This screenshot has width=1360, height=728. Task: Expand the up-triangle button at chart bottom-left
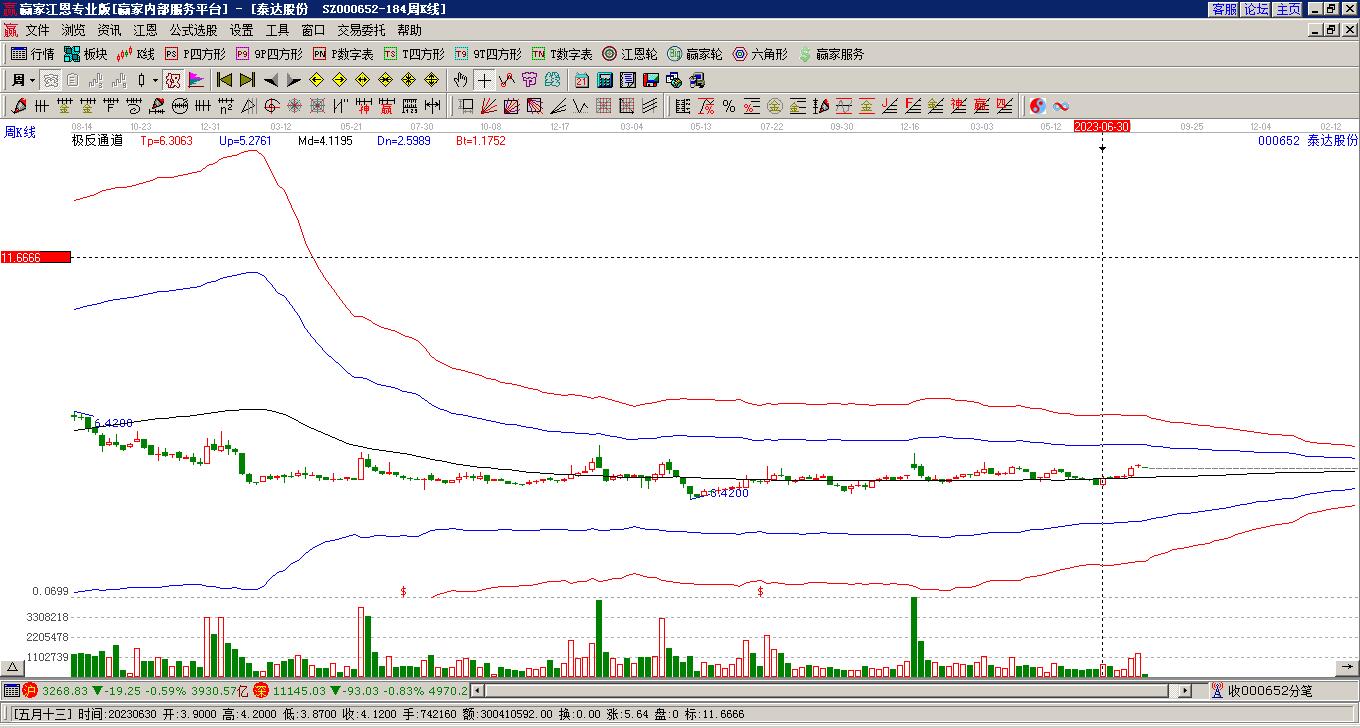point(13,667)
